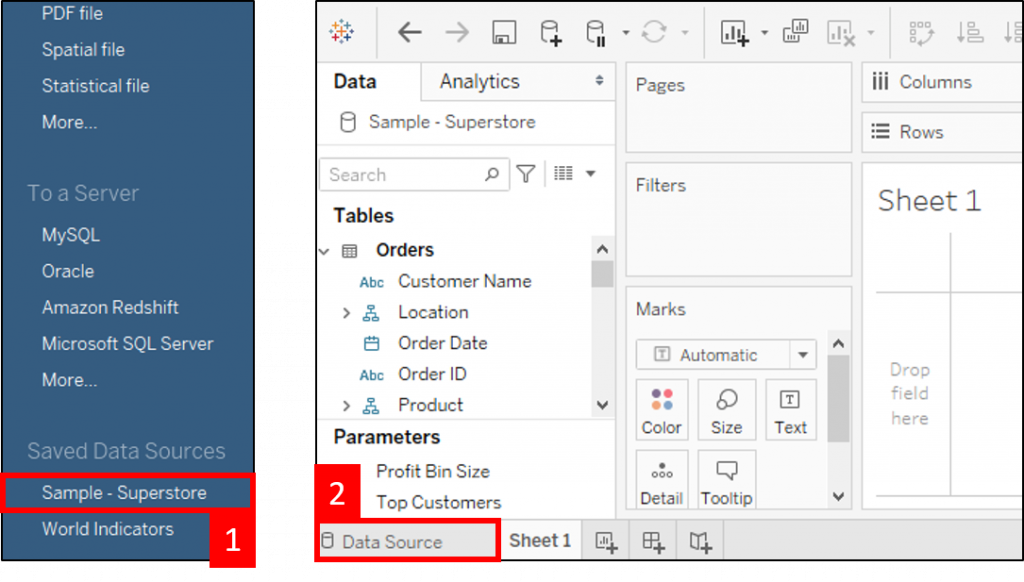Image resolution: width=1024 pixels, height=582 pixels.
Task: Connect to a PDF file
Action: 72,14
